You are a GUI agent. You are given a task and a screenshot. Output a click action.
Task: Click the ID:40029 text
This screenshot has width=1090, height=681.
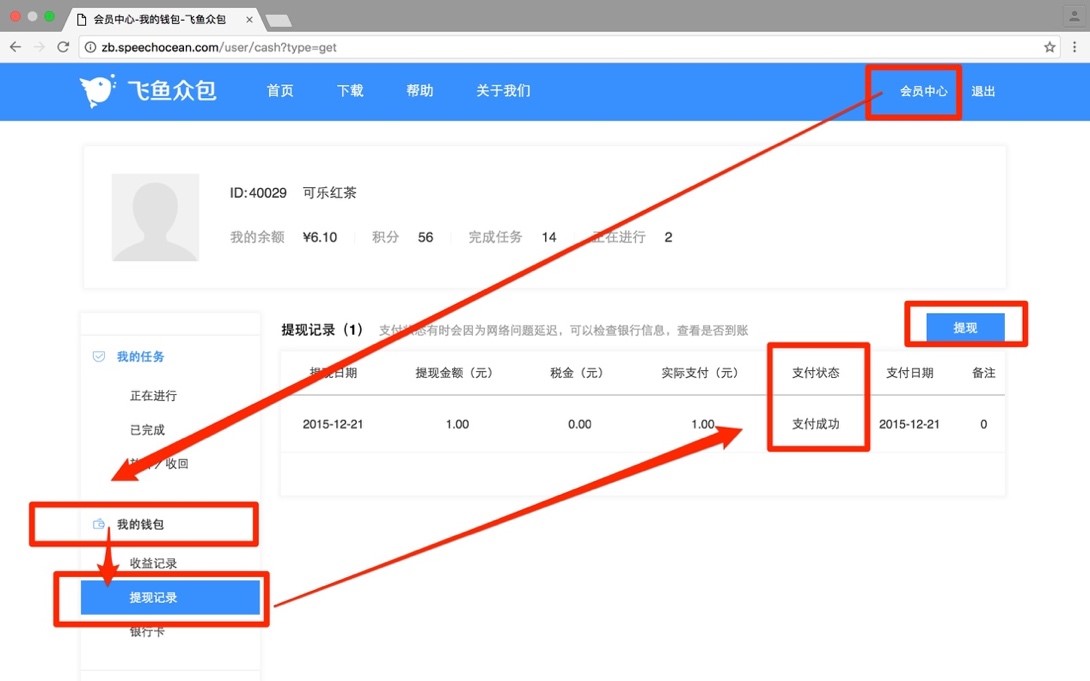click(258, 192)
